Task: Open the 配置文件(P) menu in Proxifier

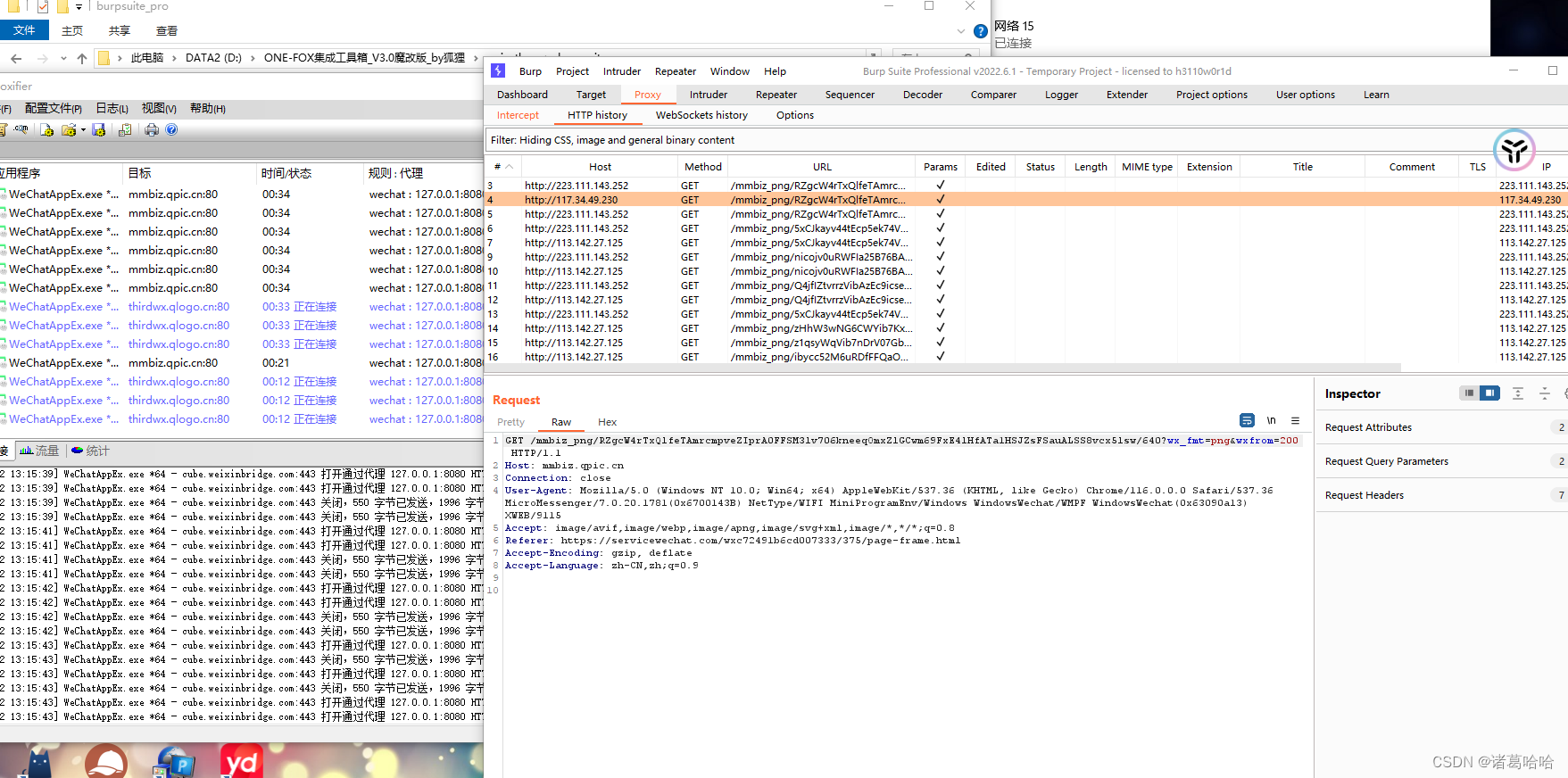Action: [54, 109]
